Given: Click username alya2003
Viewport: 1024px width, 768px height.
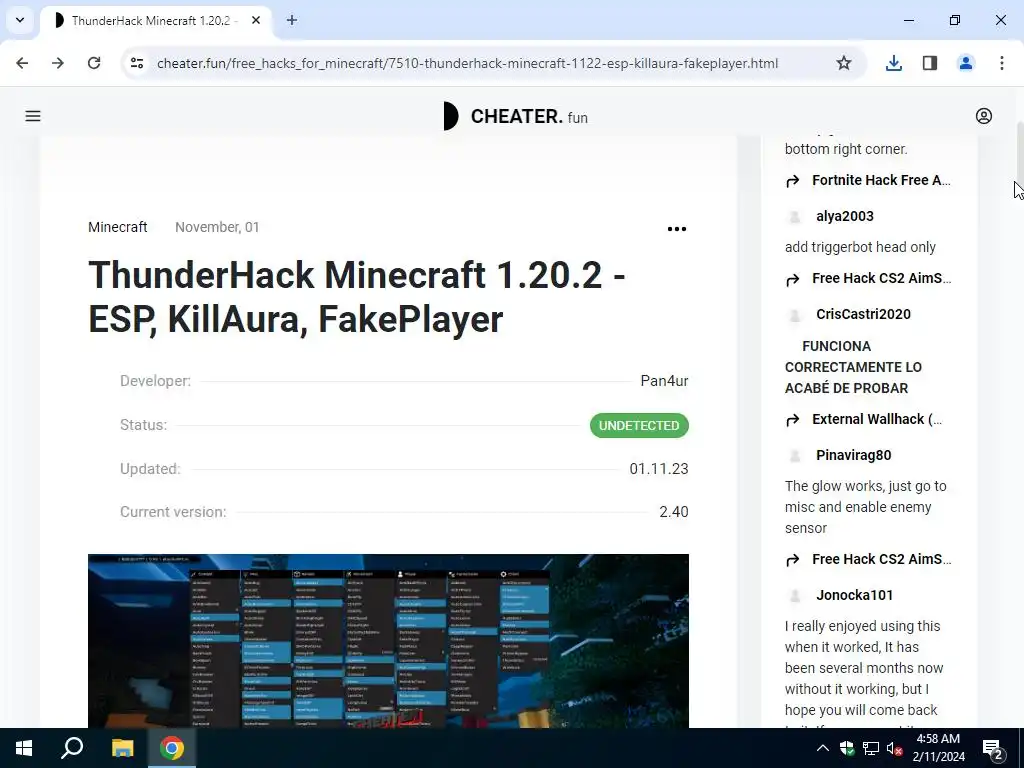Looking at the screenshot, I should pyautogui.click(x=844, y=216).
